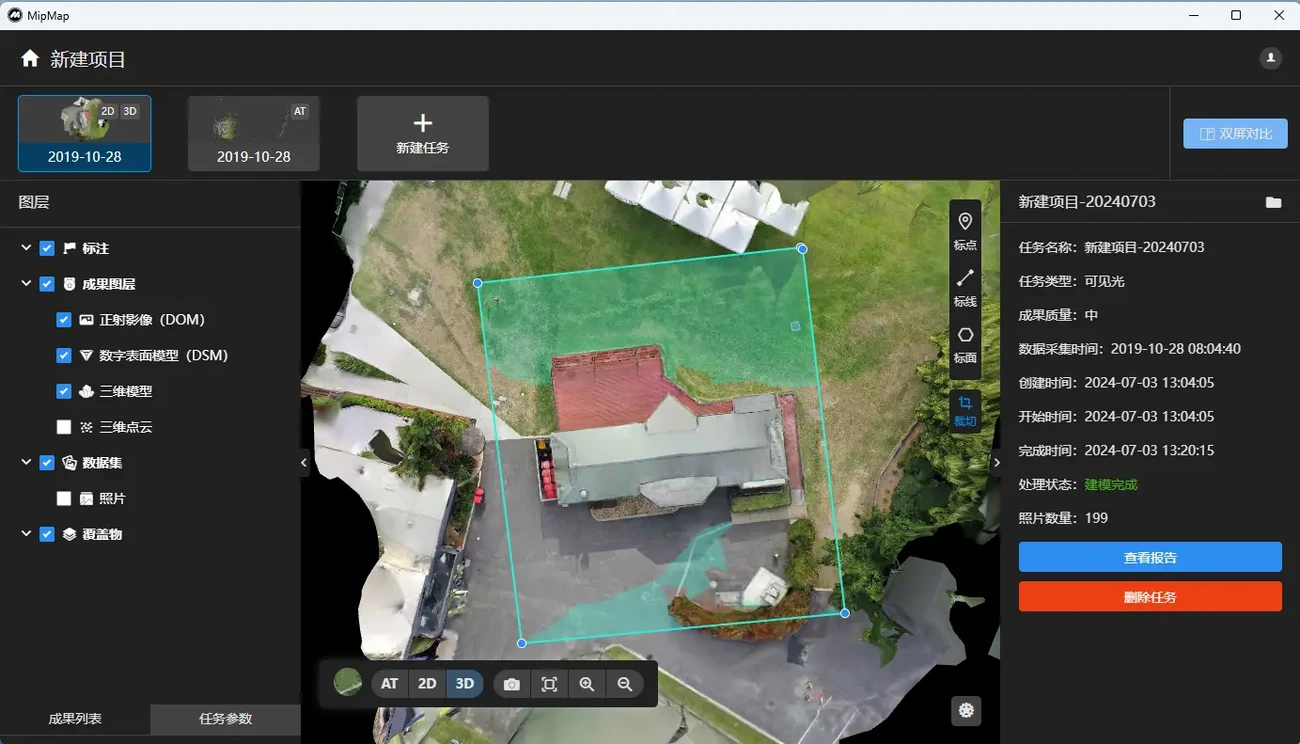Select the 标点 point marker tool
The width and height of the screenshot is (1300, 744).
tap(965, 230)
